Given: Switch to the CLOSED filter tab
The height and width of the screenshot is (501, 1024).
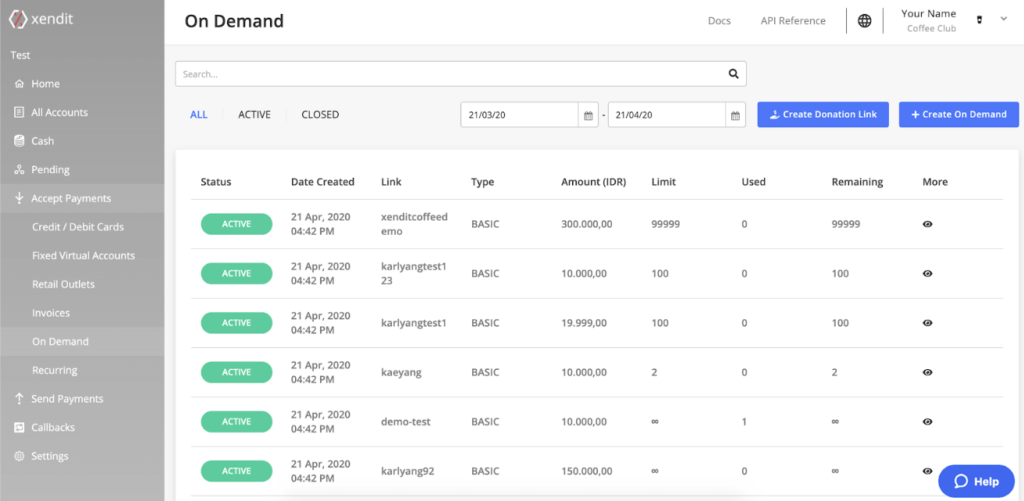Looking at the screenshot, I should (320, 114).
